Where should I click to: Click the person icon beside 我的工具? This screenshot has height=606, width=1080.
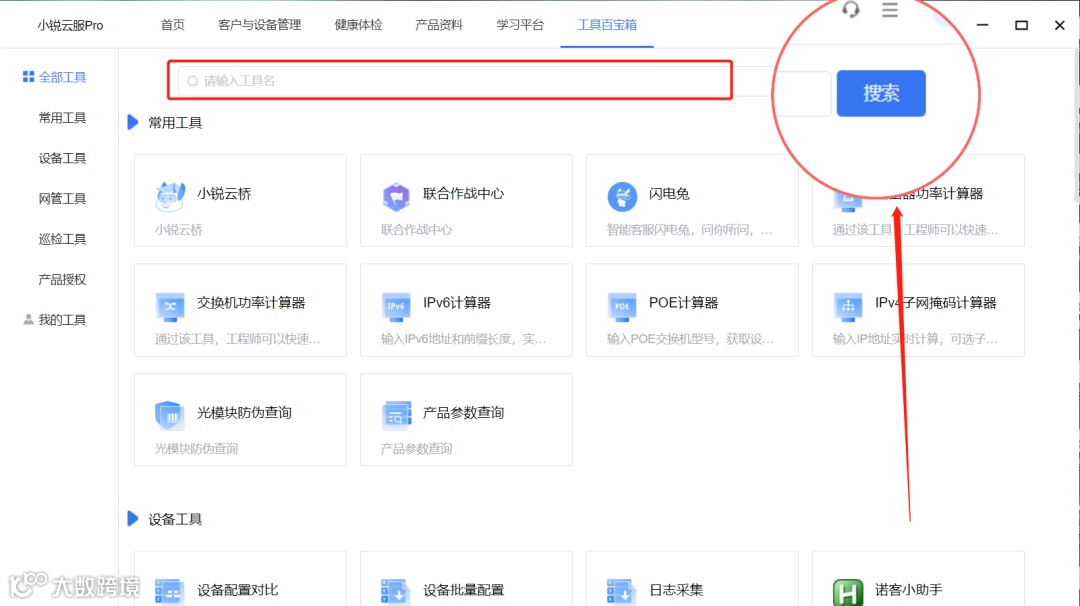28,320
